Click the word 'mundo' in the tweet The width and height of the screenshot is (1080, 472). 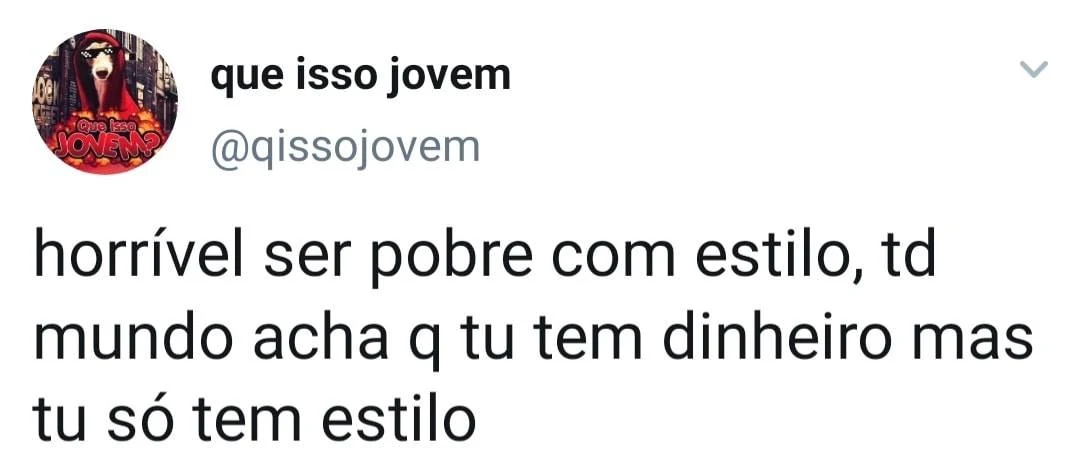(134, 340)
